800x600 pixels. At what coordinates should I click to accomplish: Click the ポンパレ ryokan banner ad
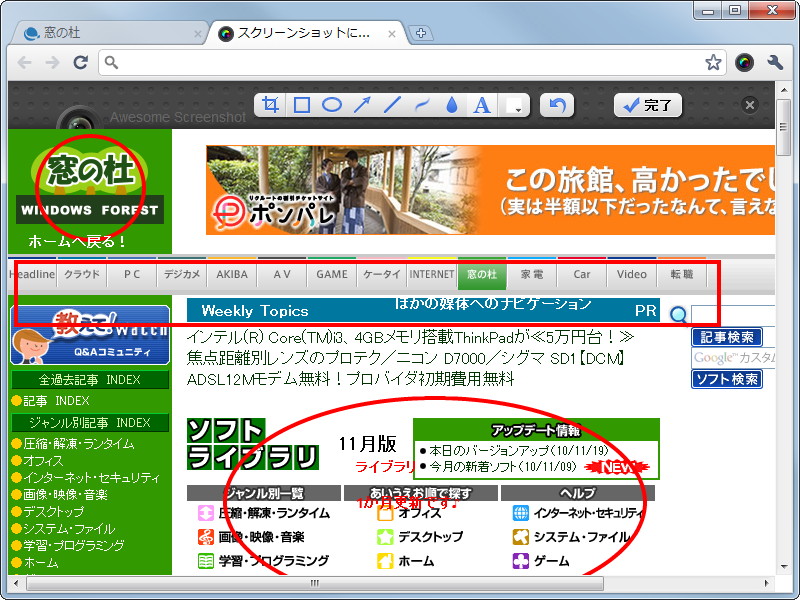click(x=490, y=190)
